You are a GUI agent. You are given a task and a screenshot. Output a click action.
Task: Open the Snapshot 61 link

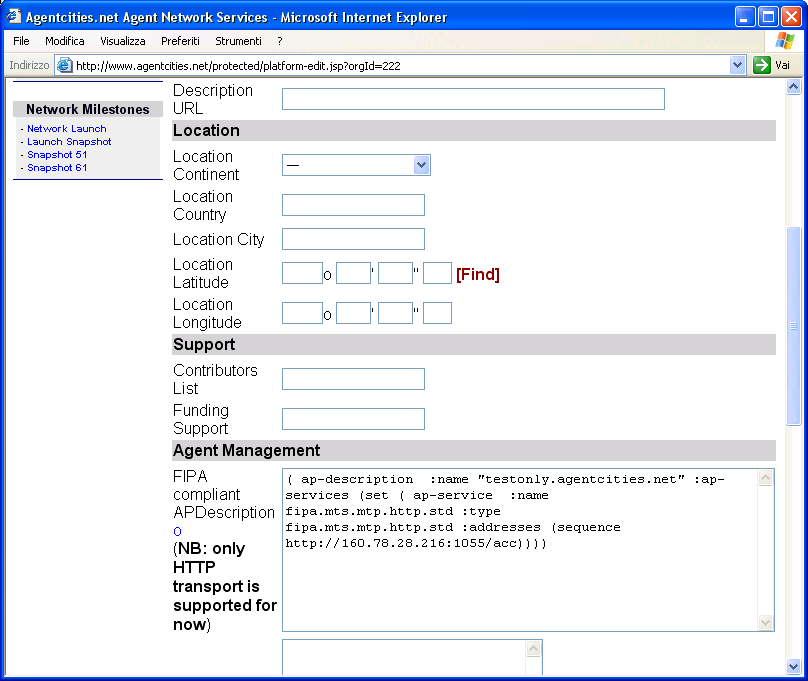57,168
